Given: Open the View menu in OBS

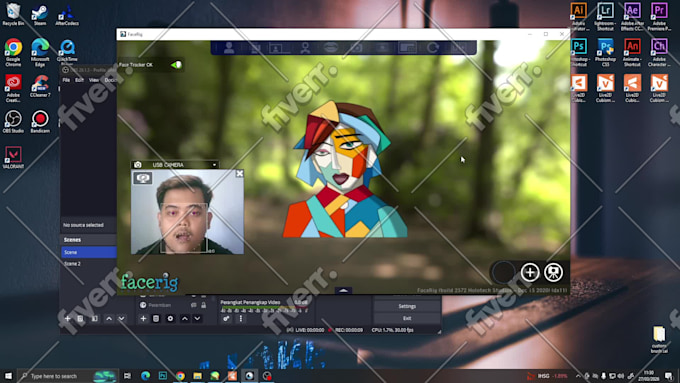Looking at the screenshot, I should tap(94, 80).
